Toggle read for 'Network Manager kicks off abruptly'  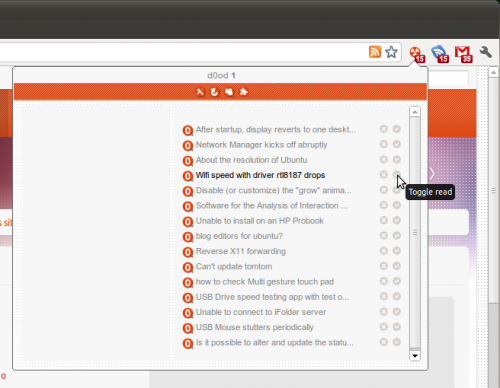pos(397,144)
